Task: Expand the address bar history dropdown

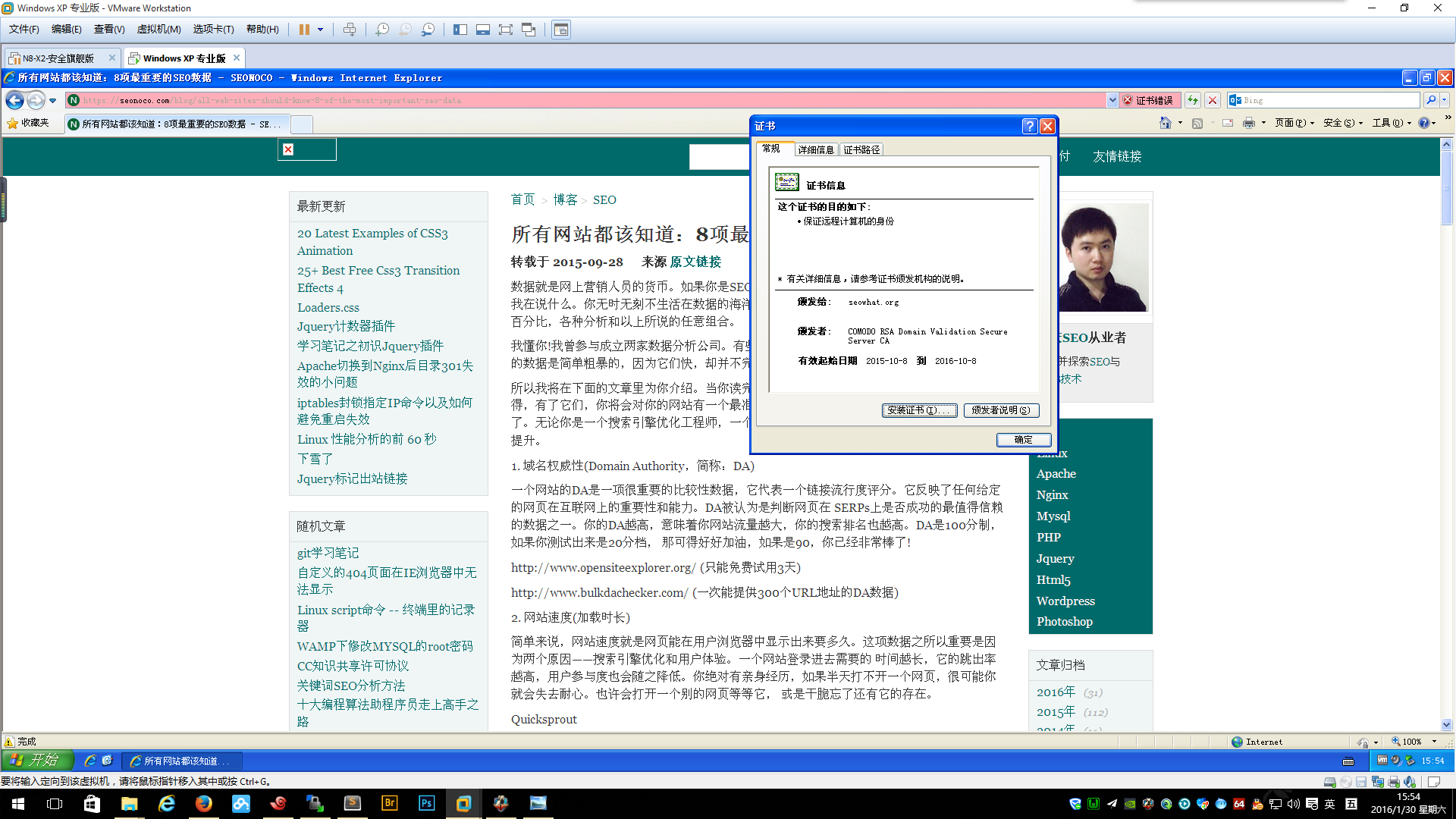Action: pyautogui.click(x=1112, y=100)
